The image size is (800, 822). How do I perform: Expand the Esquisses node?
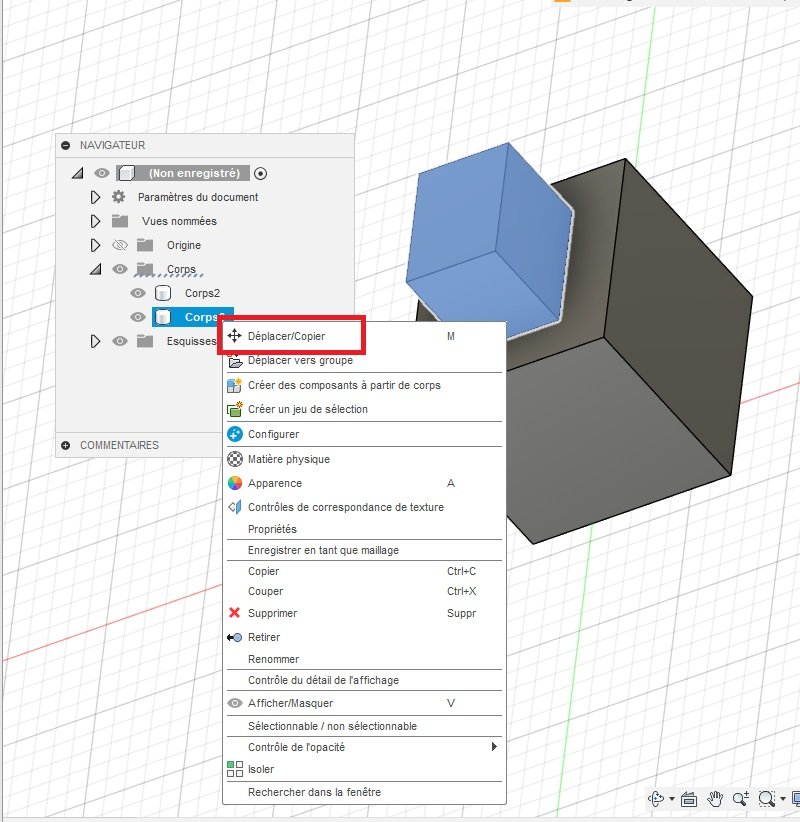[x=95, y=341]
